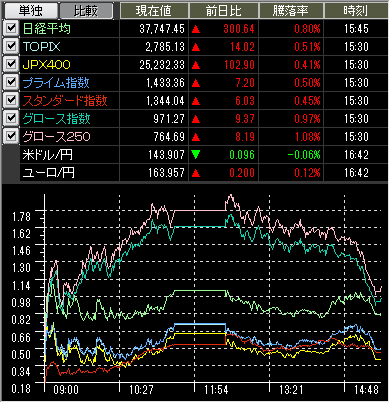The width and height of the screenshot is (390, 403).
Task: Click the 現在値 column header
Action: click(154, 11)
